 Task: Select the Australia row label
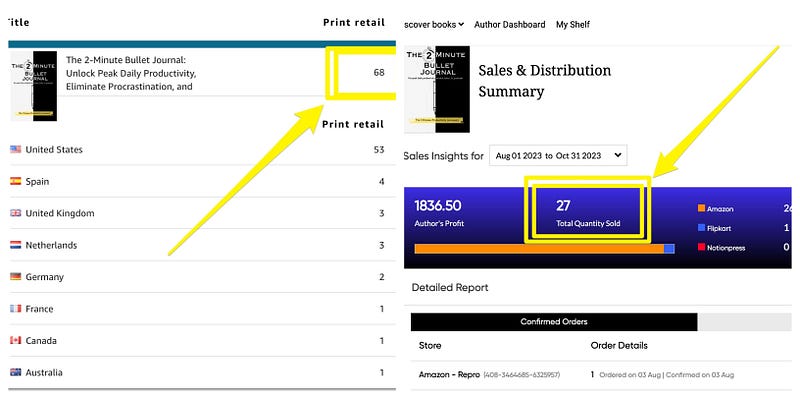click(x=44, y=372)
